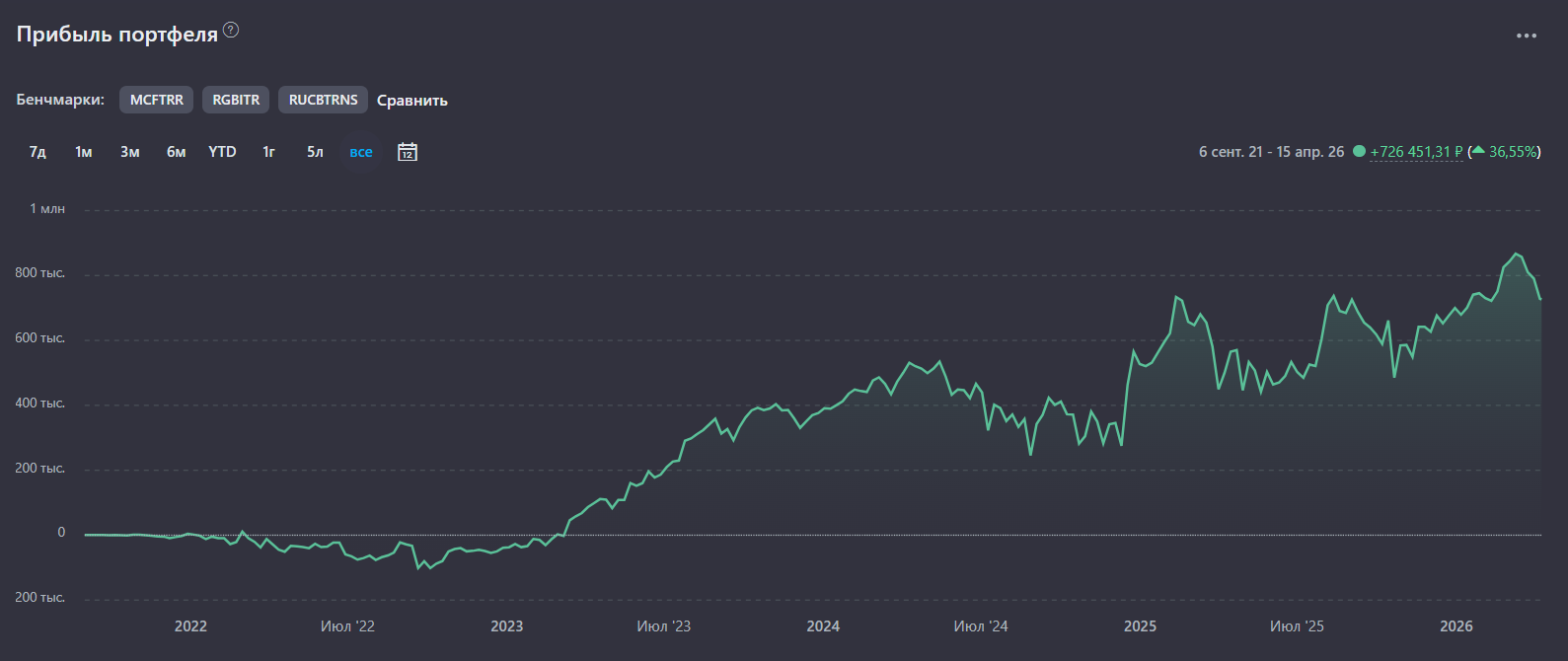Show the 1г period
1568x661 pixels.
[268, 152]
